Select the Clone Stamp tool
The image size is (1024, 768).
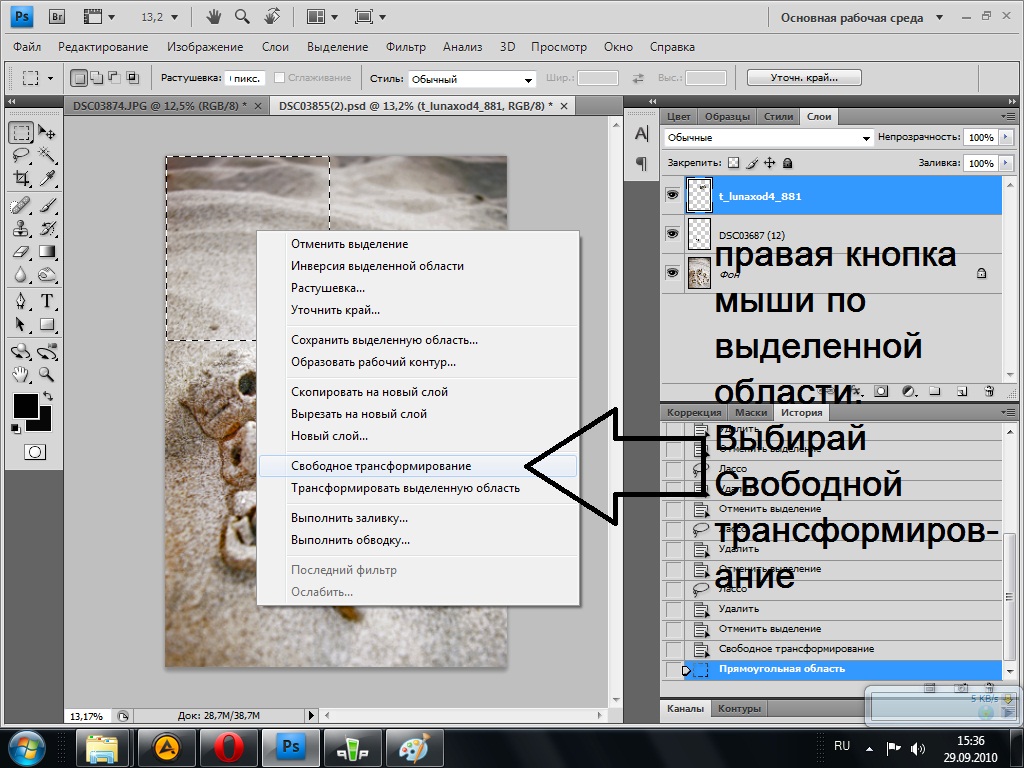(21, 228)
